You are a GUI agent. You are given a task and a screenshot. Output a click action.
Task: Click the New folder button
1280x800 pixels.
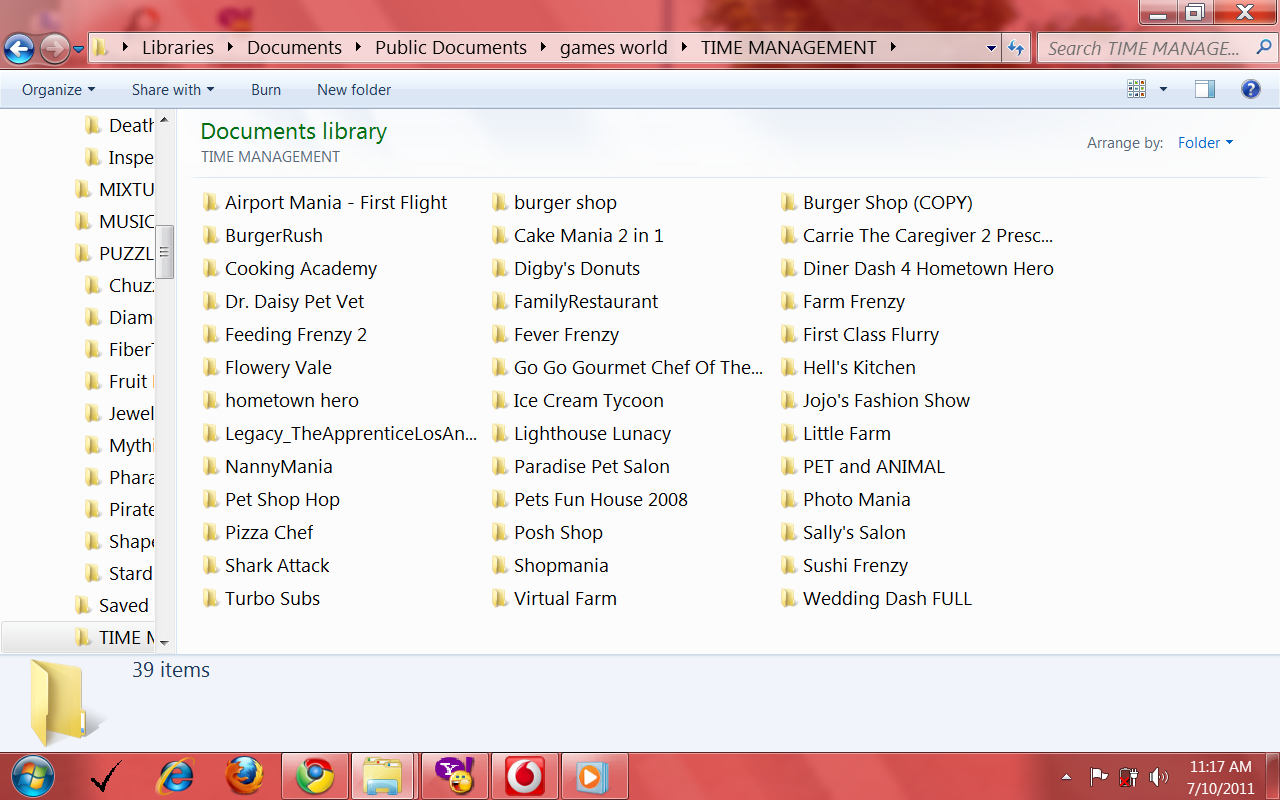click(x=354, y=90)
